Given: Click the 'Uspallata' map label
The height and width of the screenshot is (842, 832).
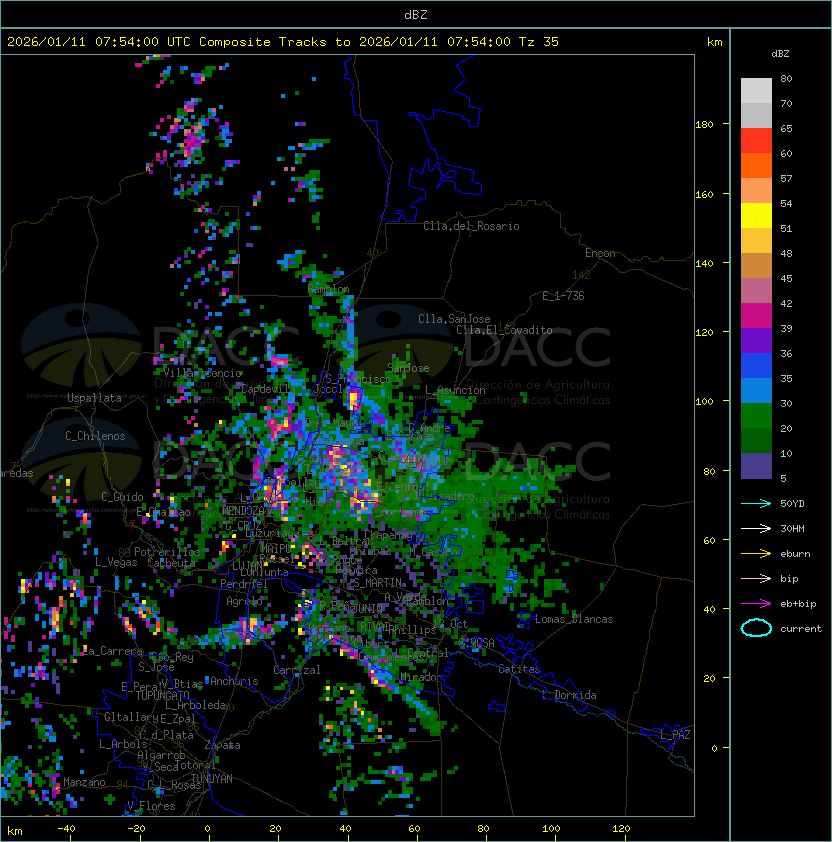Looking at the screenshot, I should 94,398.
